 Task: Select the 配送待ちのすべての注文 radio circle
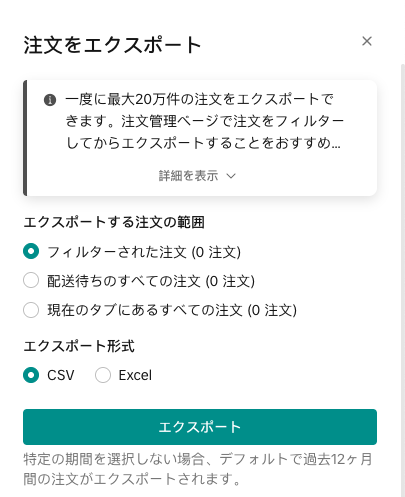click(31, 280)
